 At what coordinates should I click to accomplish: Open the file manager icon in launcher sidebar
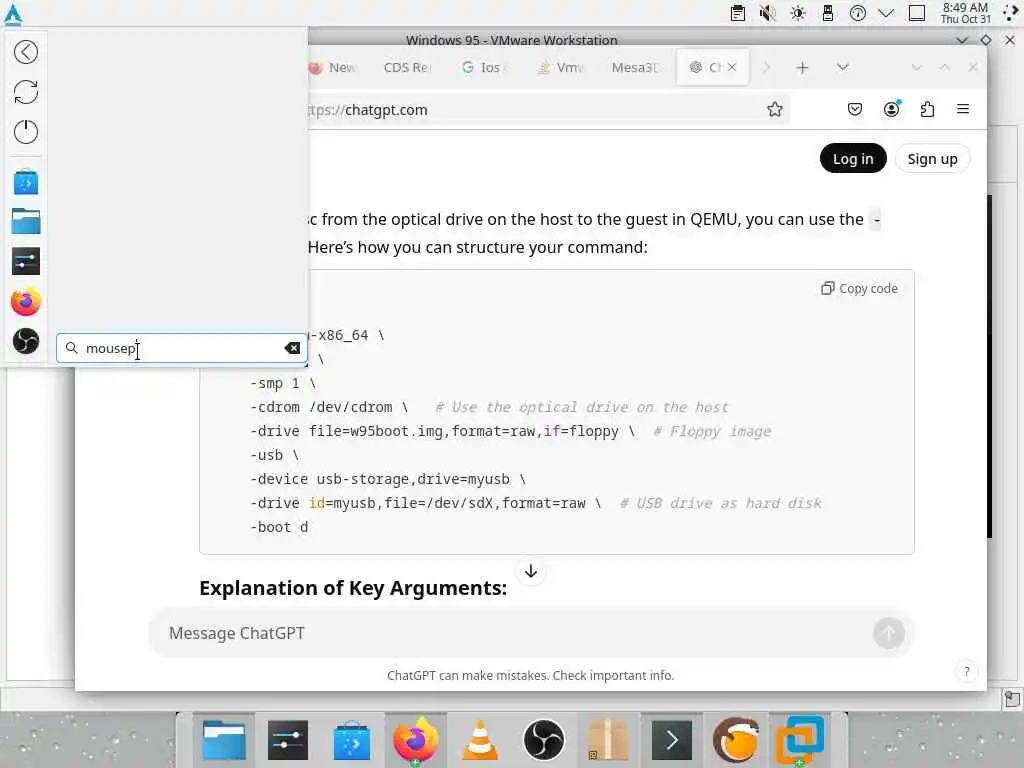(26, 221)
